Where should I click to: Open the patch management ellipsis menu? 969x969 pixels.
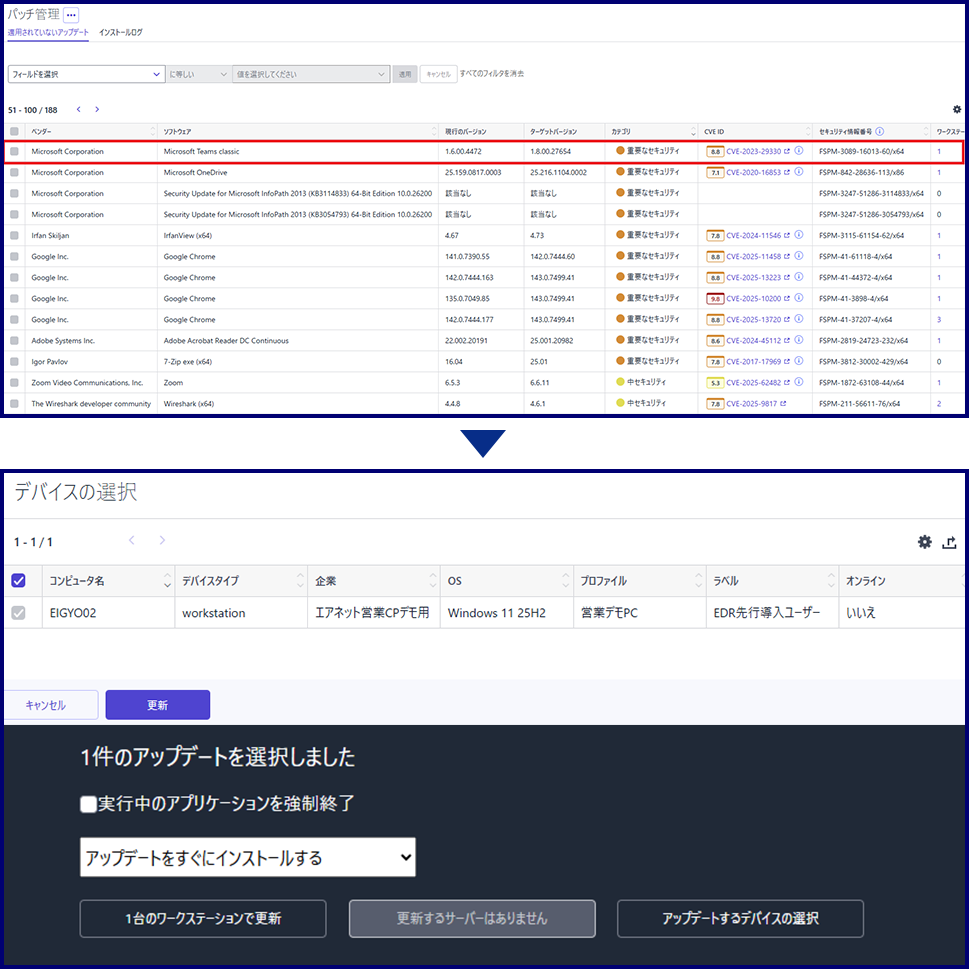pos(70,16)
